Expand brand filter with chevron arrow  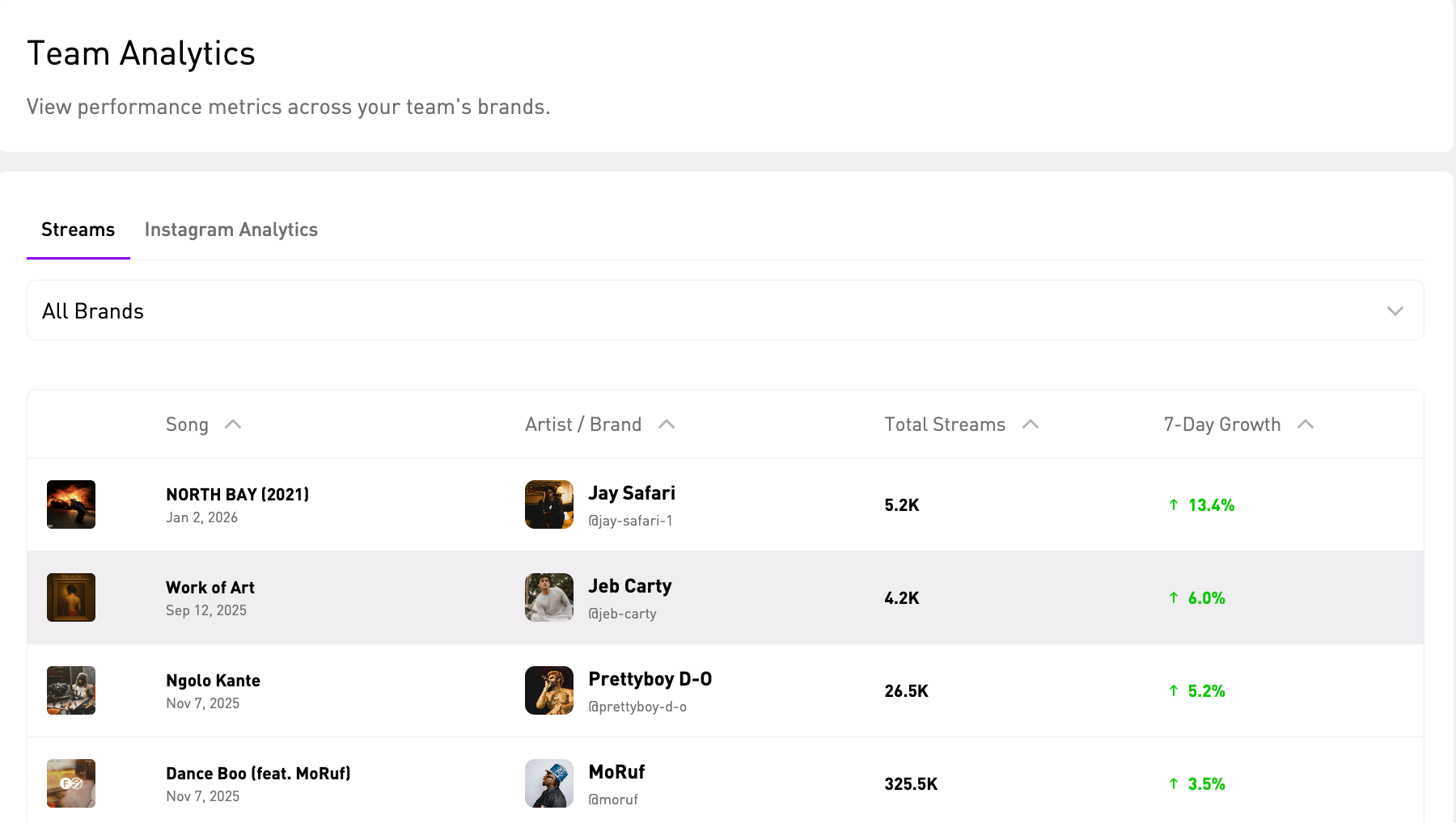[1395, 311]
